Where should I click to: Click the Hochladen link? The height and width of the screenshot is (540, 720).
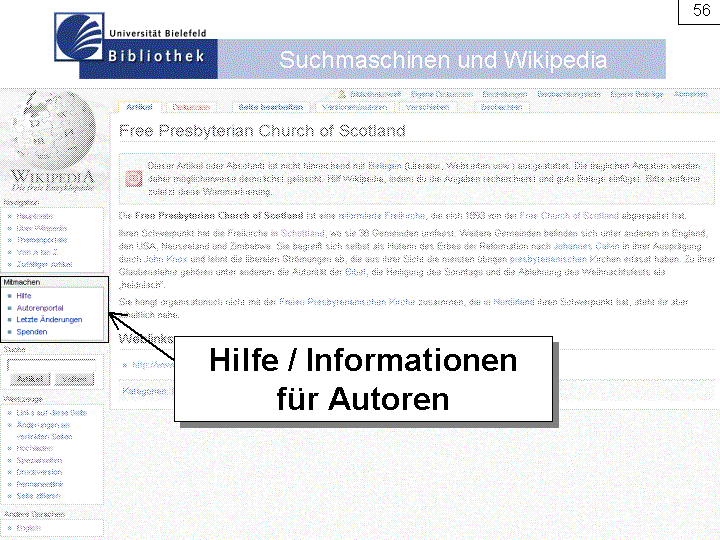coord(34,448)
